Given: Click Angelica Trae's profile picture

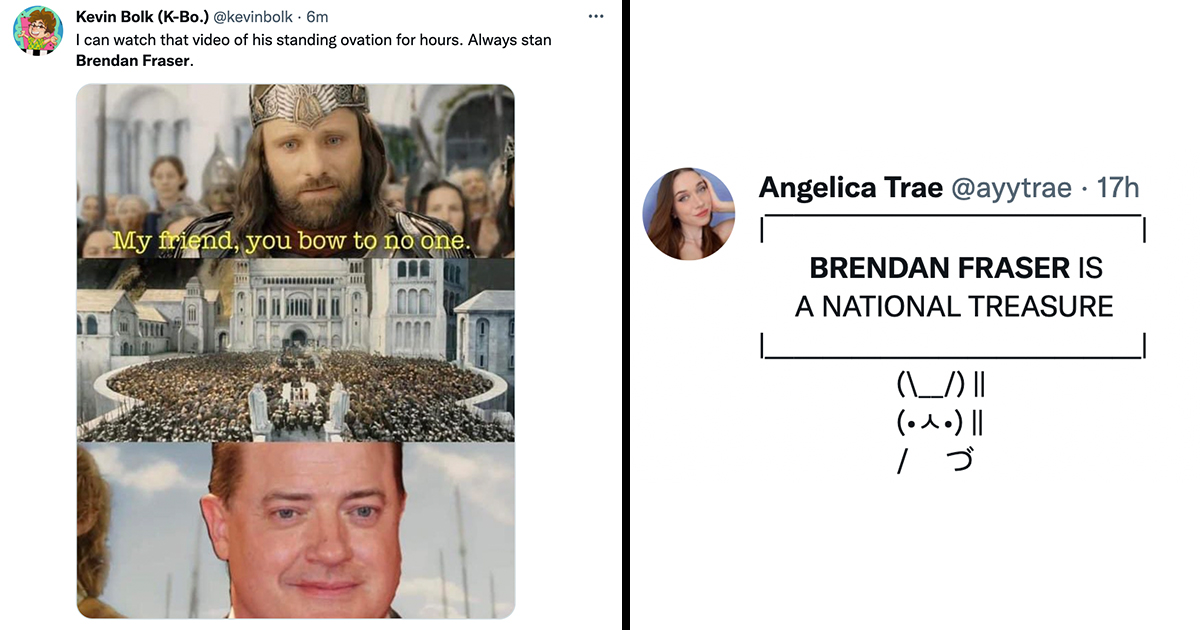Looking at the screenshot, I should pyautogui.click(x=690, y=214).
